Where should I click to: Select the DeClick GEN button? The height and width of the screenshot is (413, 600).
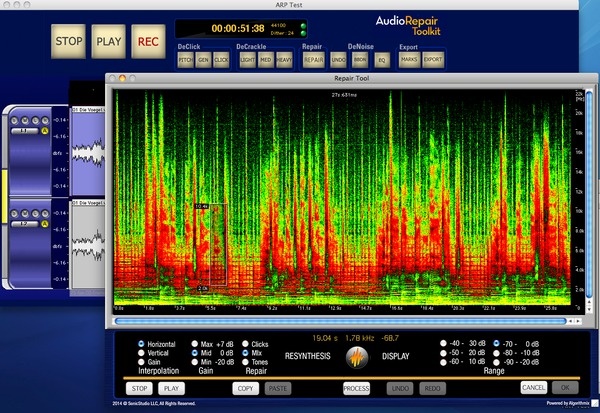(x=203, y=61)
